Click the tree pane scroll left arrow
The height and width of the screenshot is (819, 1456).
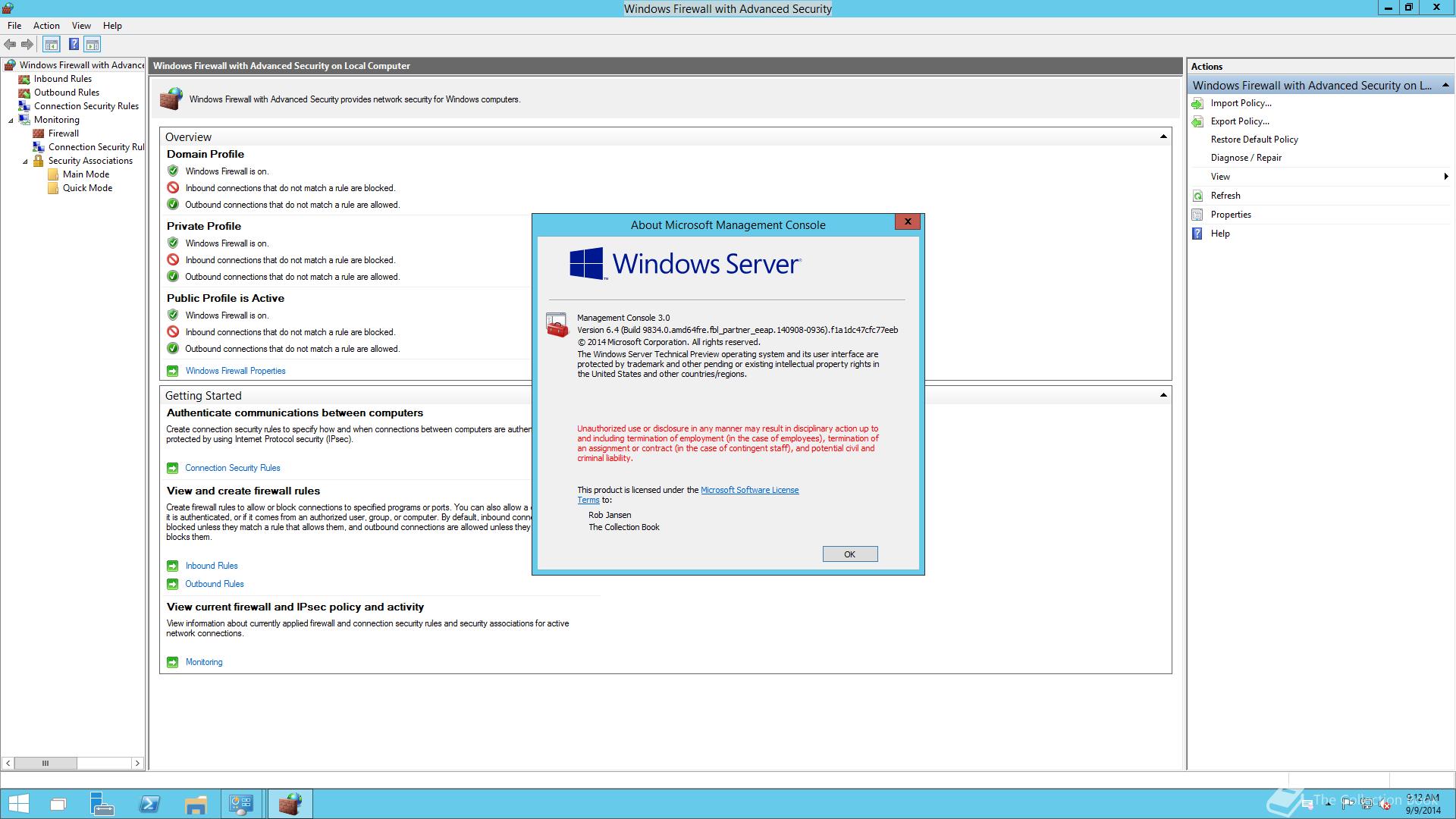[x=8, y=763]
